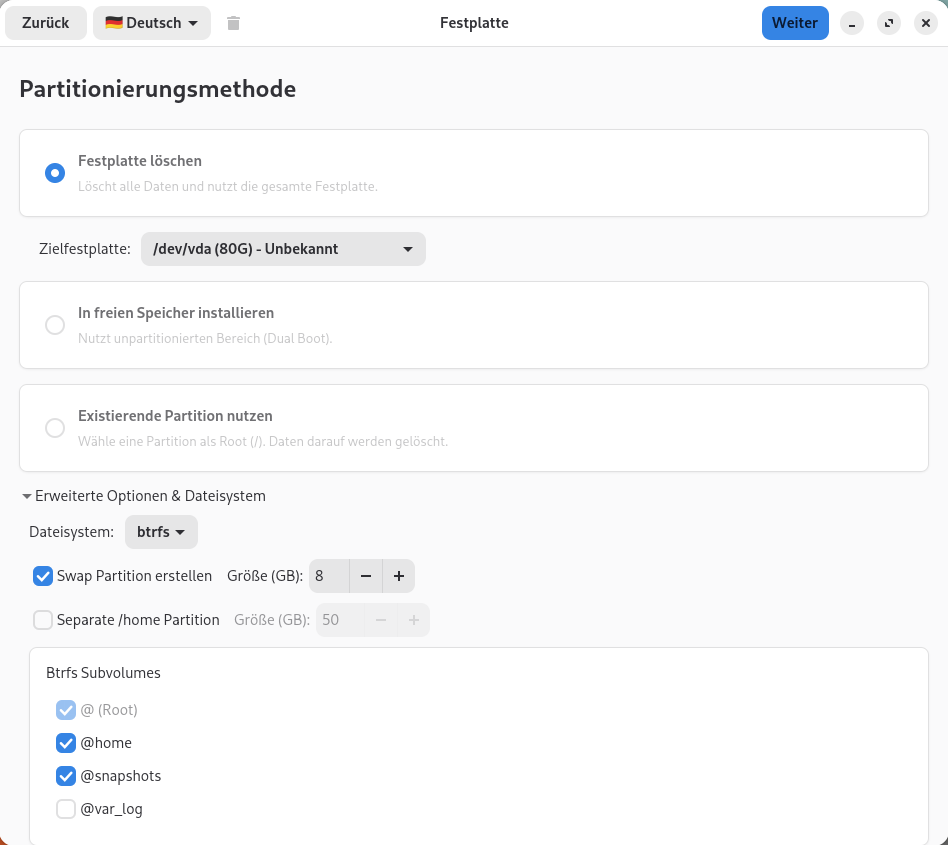The height and width of the screenshot is (845, 948).
Task: Open the btrfs Dateisystem dropdown
Action: (161, 532)
